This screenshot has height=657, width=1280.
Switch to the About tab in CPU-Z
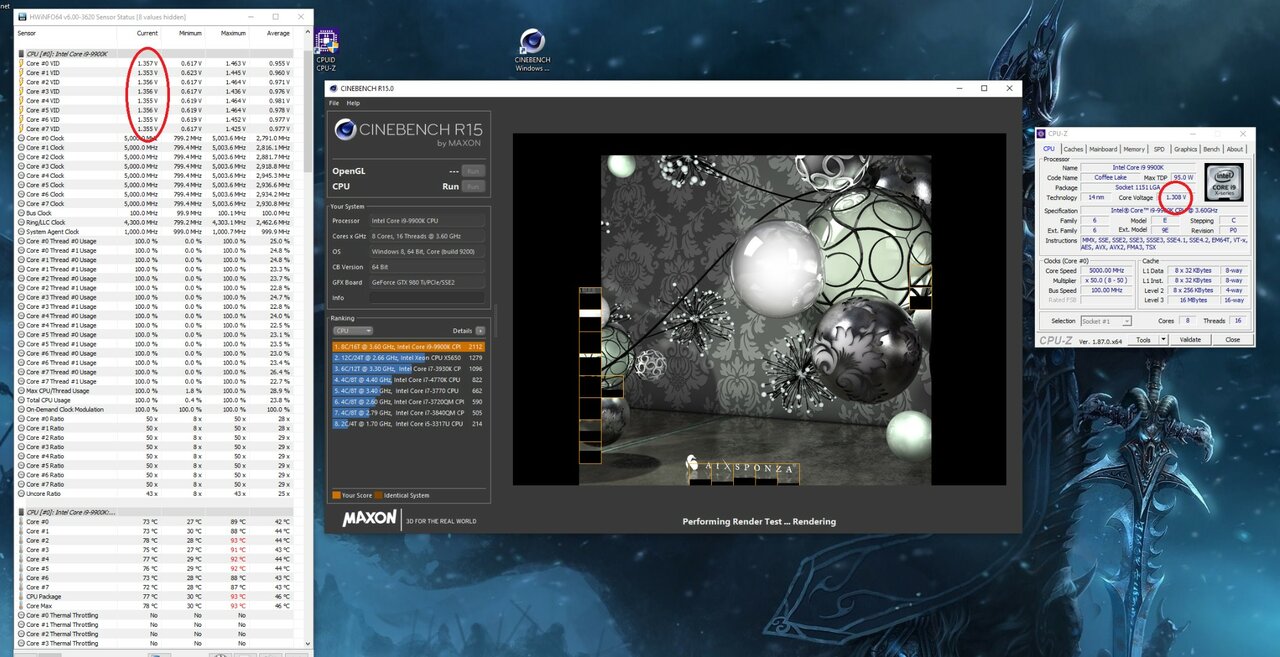(1236, 149)
